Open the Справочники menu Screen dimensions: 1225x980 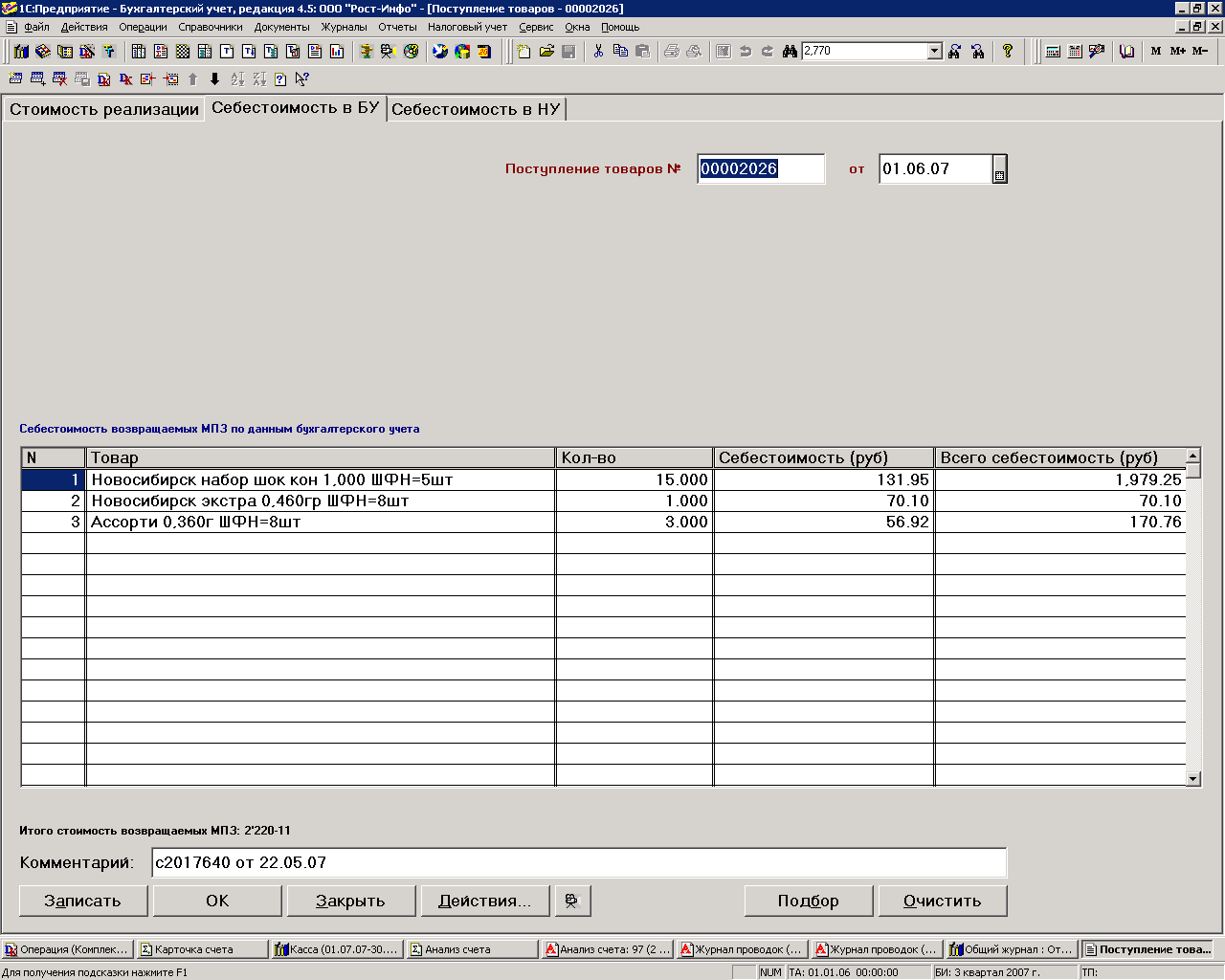210,27
